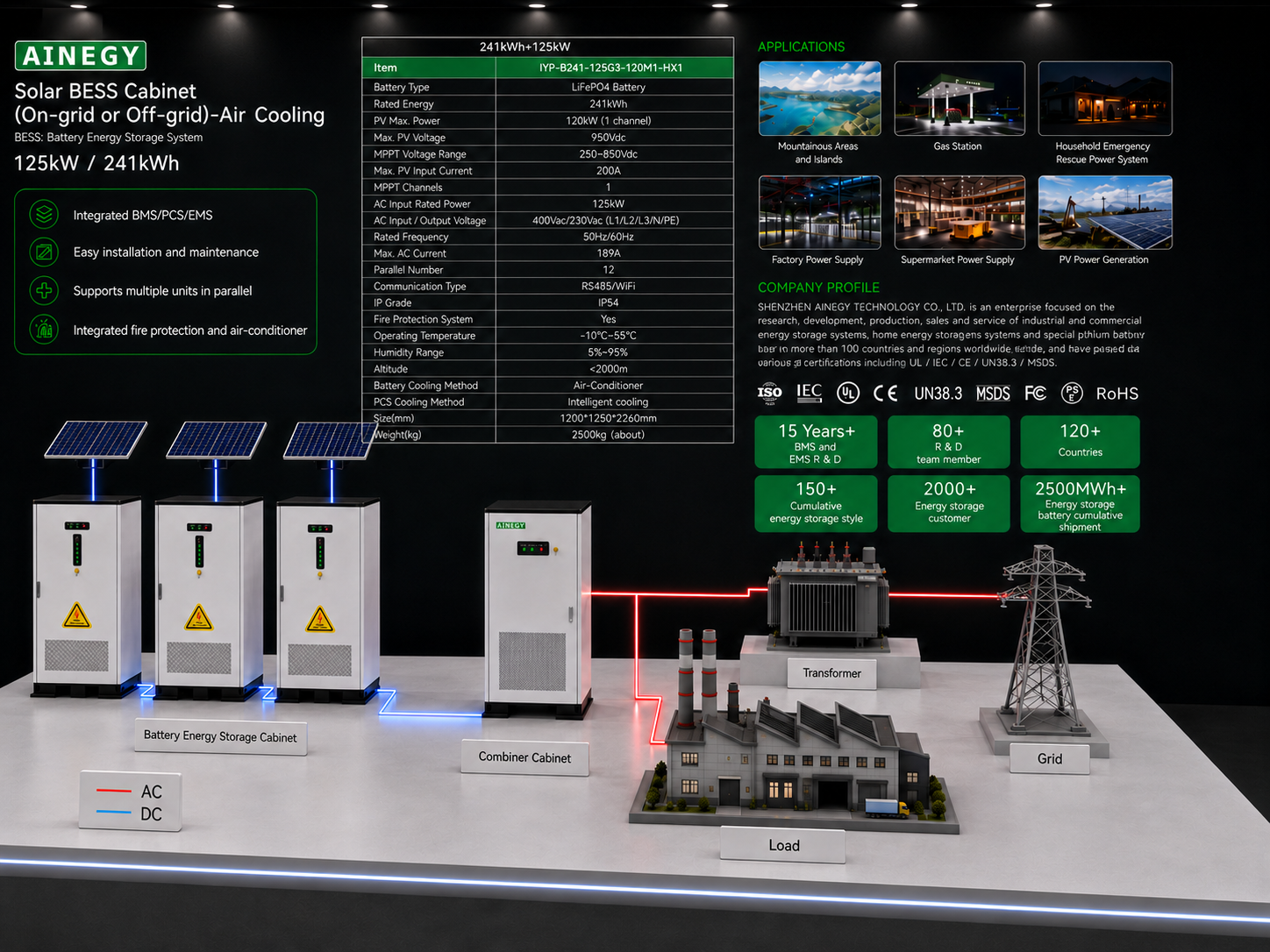Image resolution: width=1270 pixels, height=952 pixels.
Task: Open the Factory Power Supply thumbnail
Action: [820, 213]
